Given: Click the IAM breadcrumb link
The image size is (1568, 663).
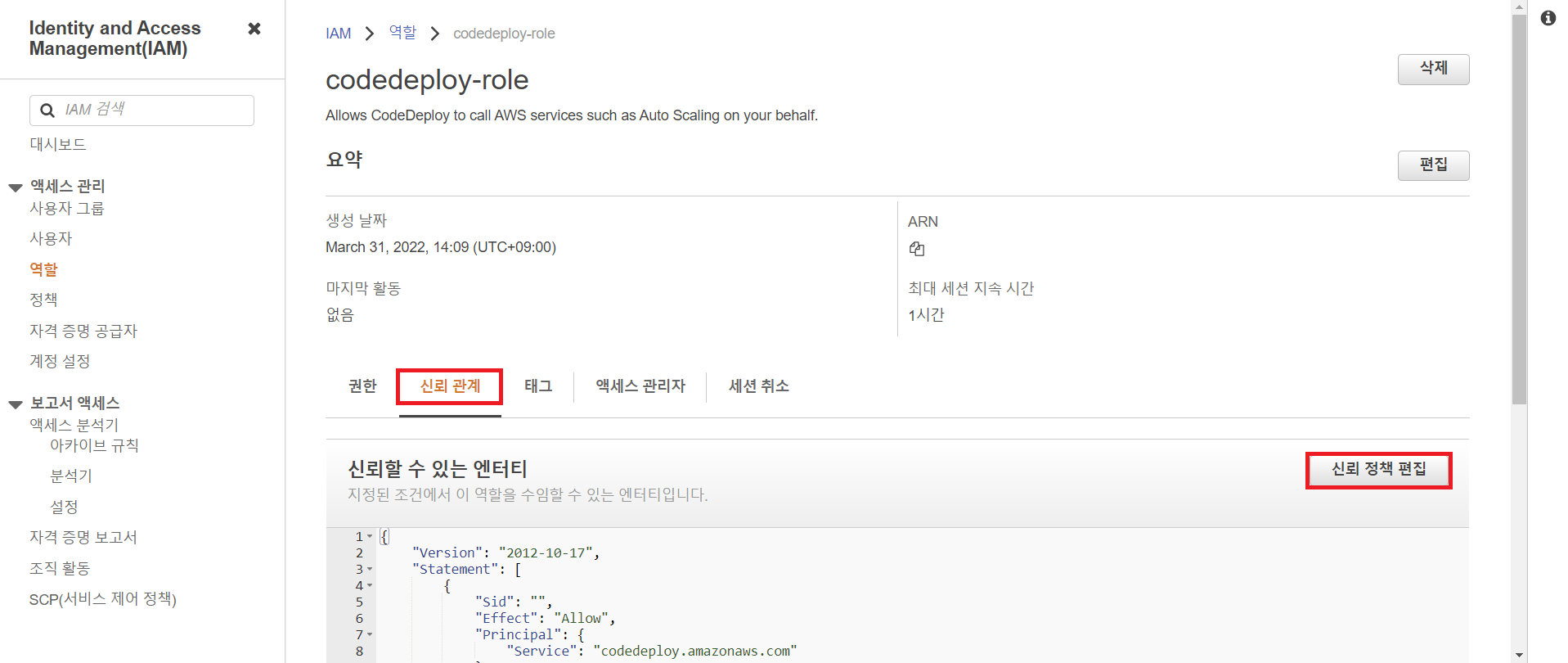Looking at the screenshot, I should (339, 34).
